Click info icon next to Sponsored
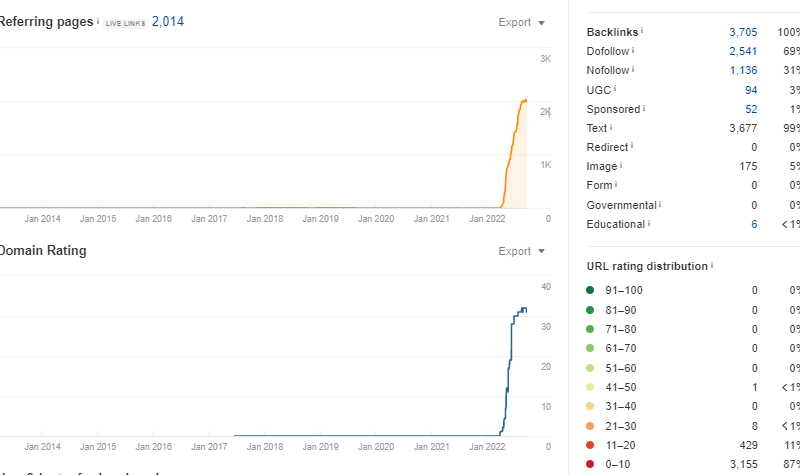 pos(644,108)
